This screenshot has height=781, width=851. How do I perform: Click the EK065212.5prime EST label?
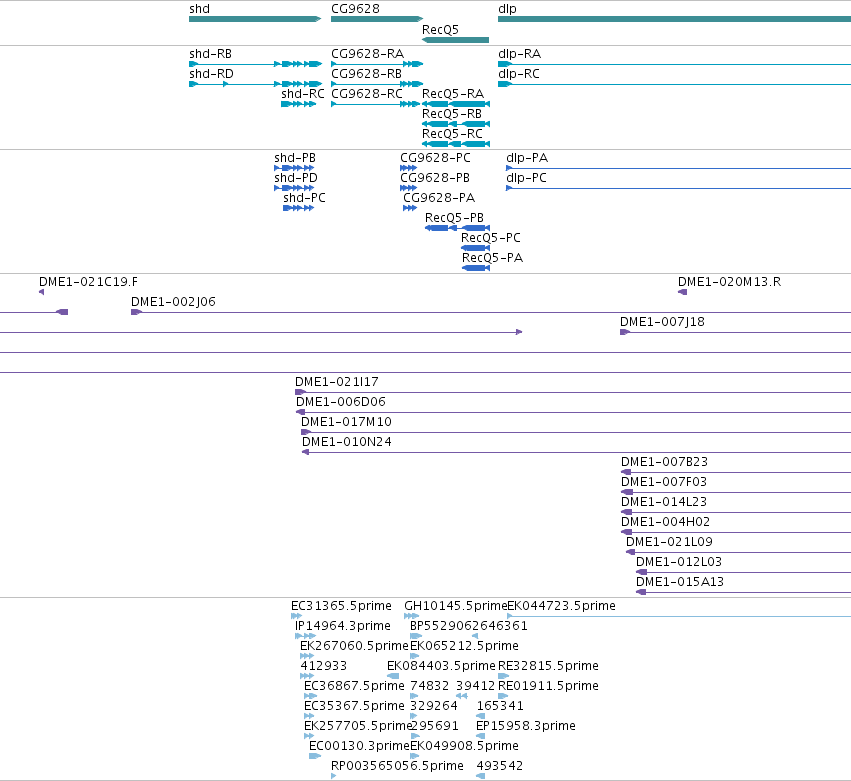pyautogui.click(x=464, y=646)
